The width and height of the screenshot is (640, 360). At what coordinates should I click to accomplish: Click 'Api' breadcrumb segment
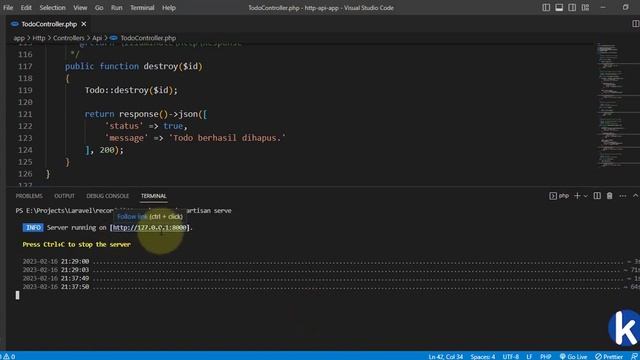[x=97, y=38]
